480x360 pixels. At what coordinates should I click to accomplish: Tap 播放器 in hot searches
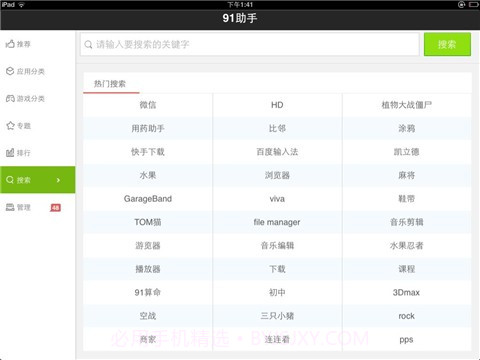coord(148,269)
